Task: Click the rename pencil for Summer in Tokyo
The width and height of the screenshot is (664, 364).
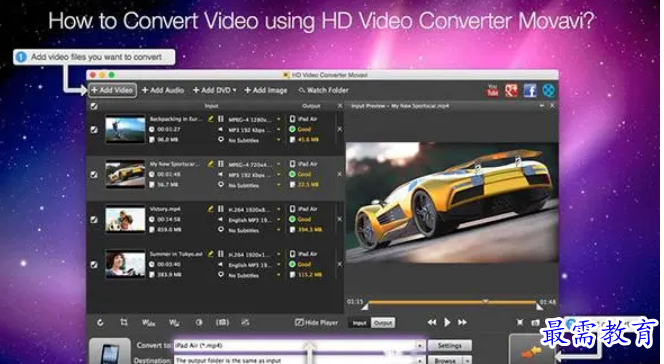Action: tap(210, 254)
